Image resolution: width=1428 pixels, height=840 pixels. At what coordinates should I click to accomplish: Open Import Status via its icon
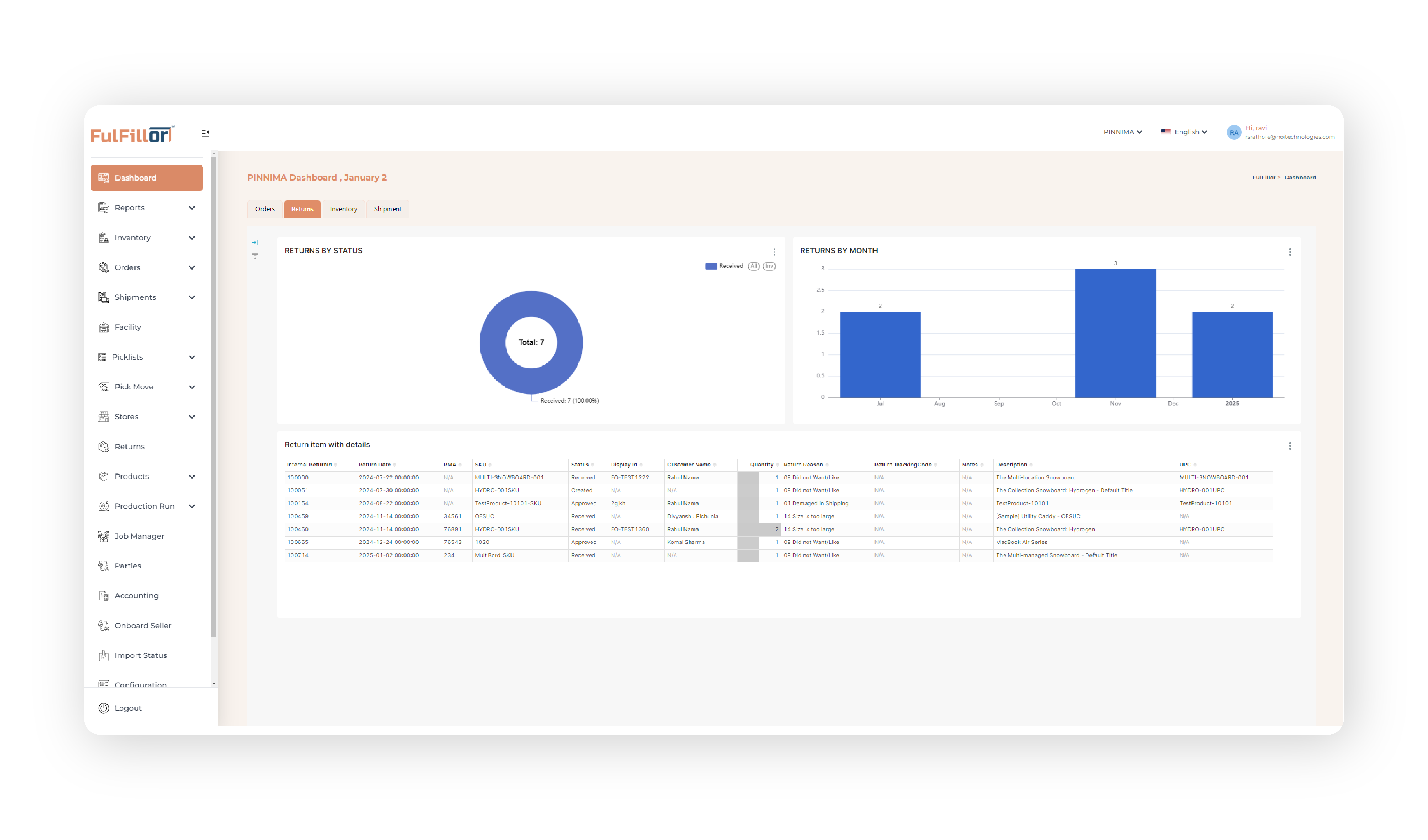coord(103,656)
